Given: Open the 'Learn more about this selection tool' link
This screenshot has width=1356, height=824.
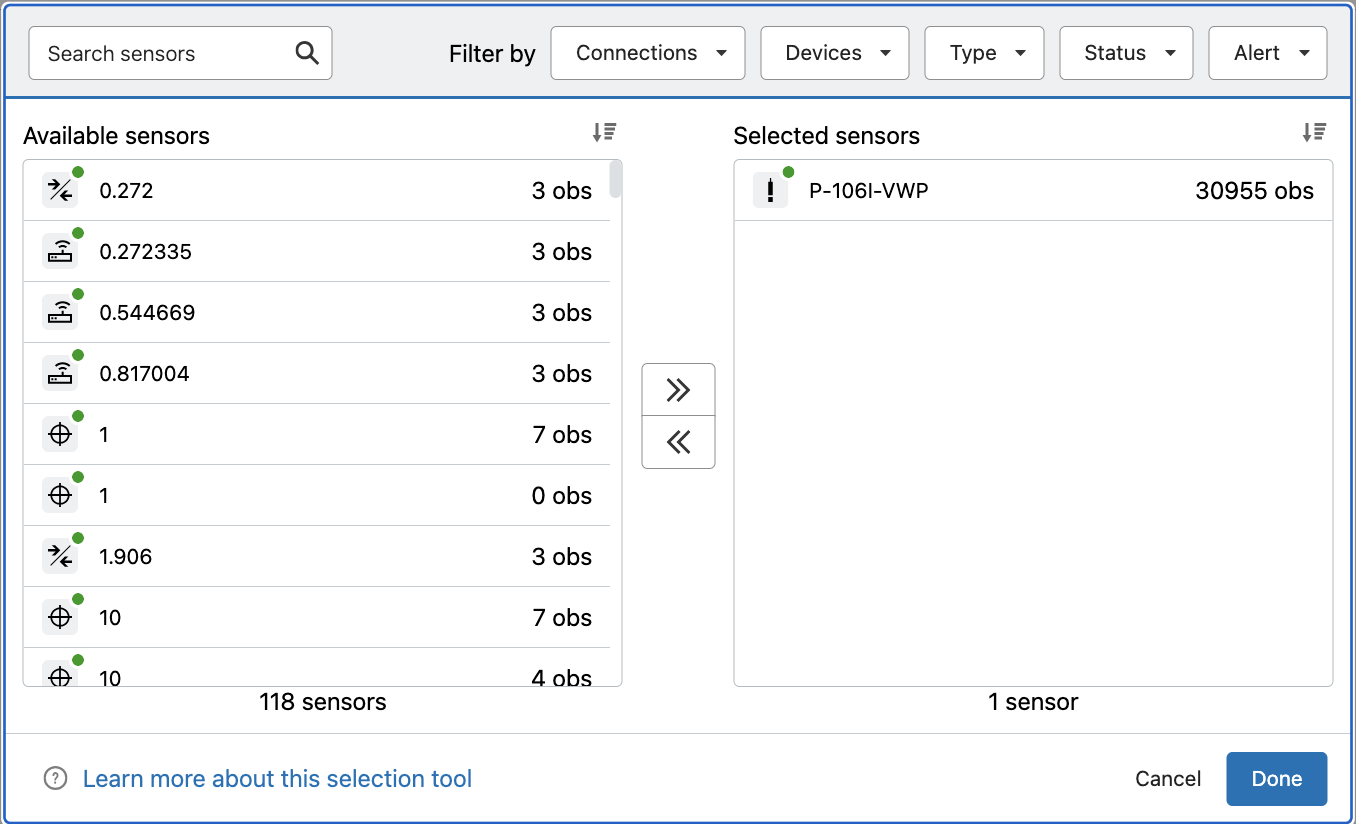Looking at the screenshot, I should pos(277,779).
